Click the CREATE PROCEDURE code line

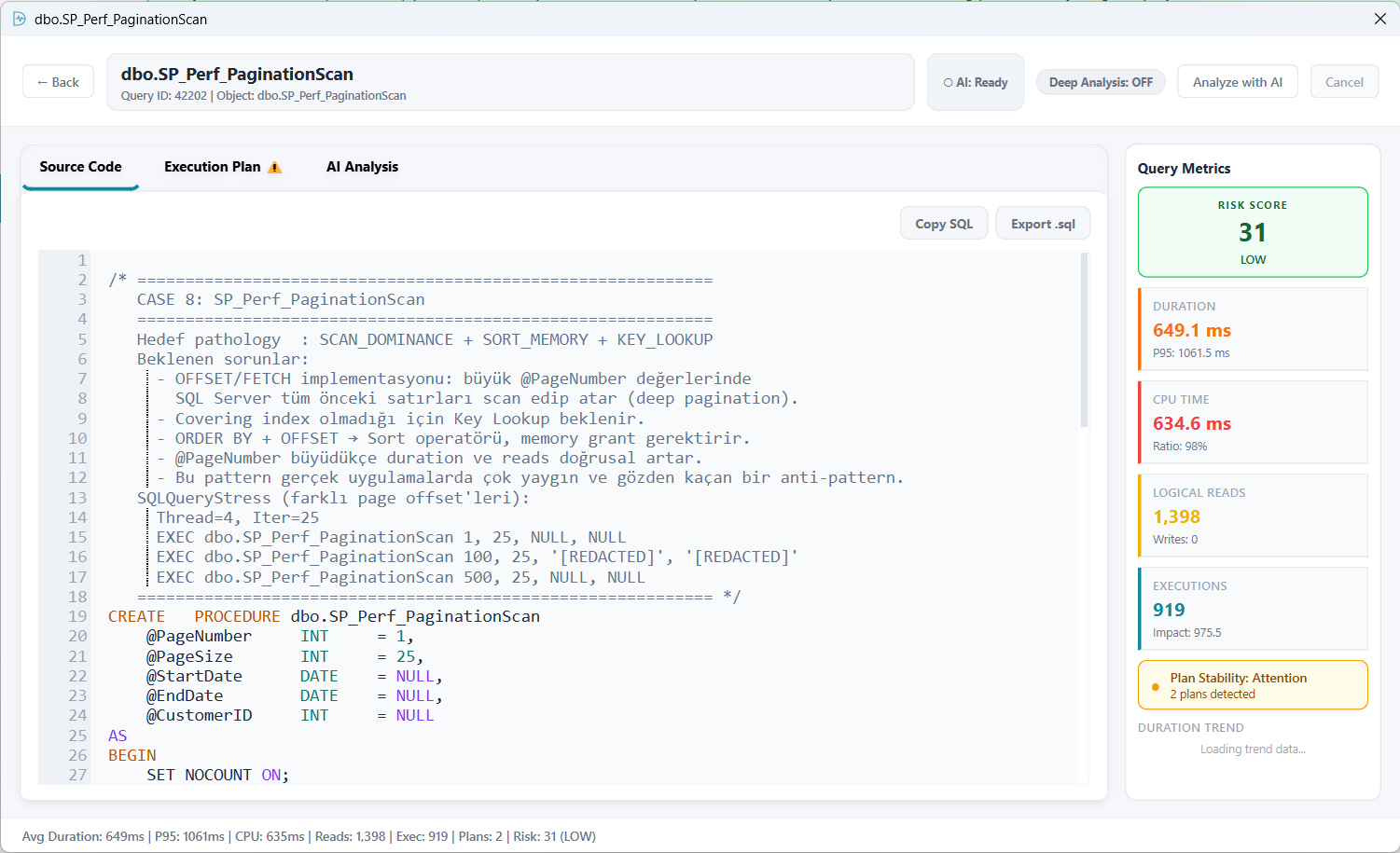[324, 616]
